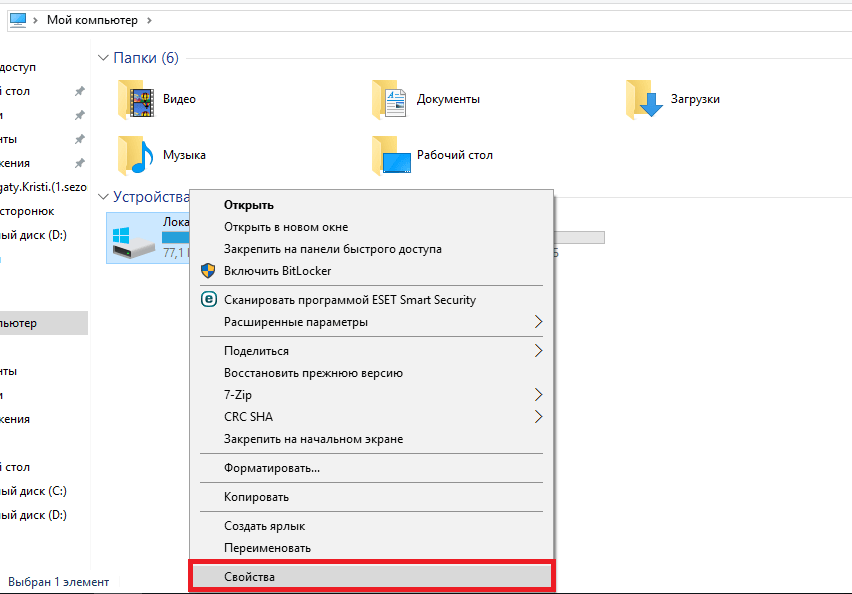
Task: Click the ESET Smart Security icon
Action: tap(209, 299)
